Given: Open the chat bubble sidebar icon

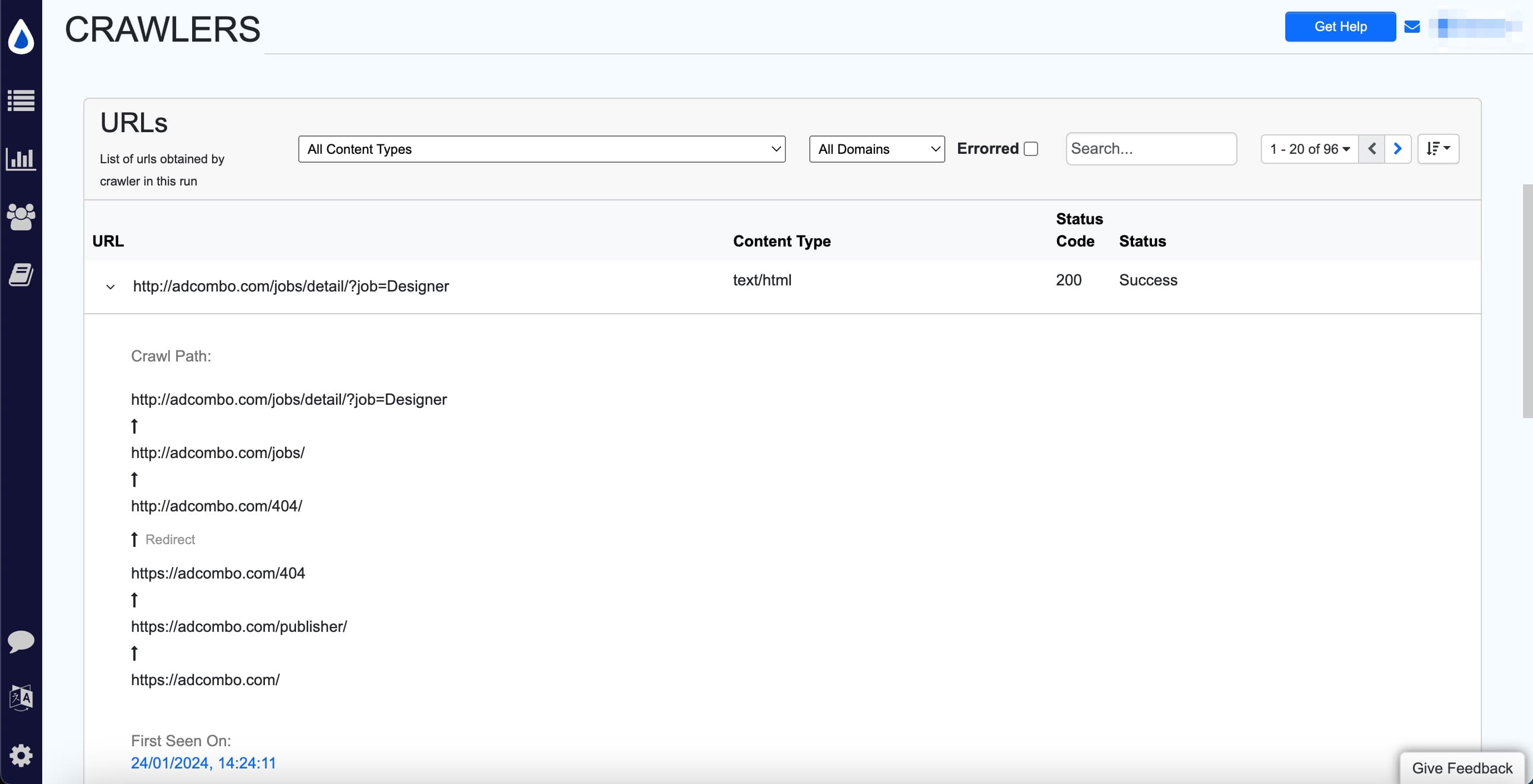Looking at the screenshot, I should (21, 641).
